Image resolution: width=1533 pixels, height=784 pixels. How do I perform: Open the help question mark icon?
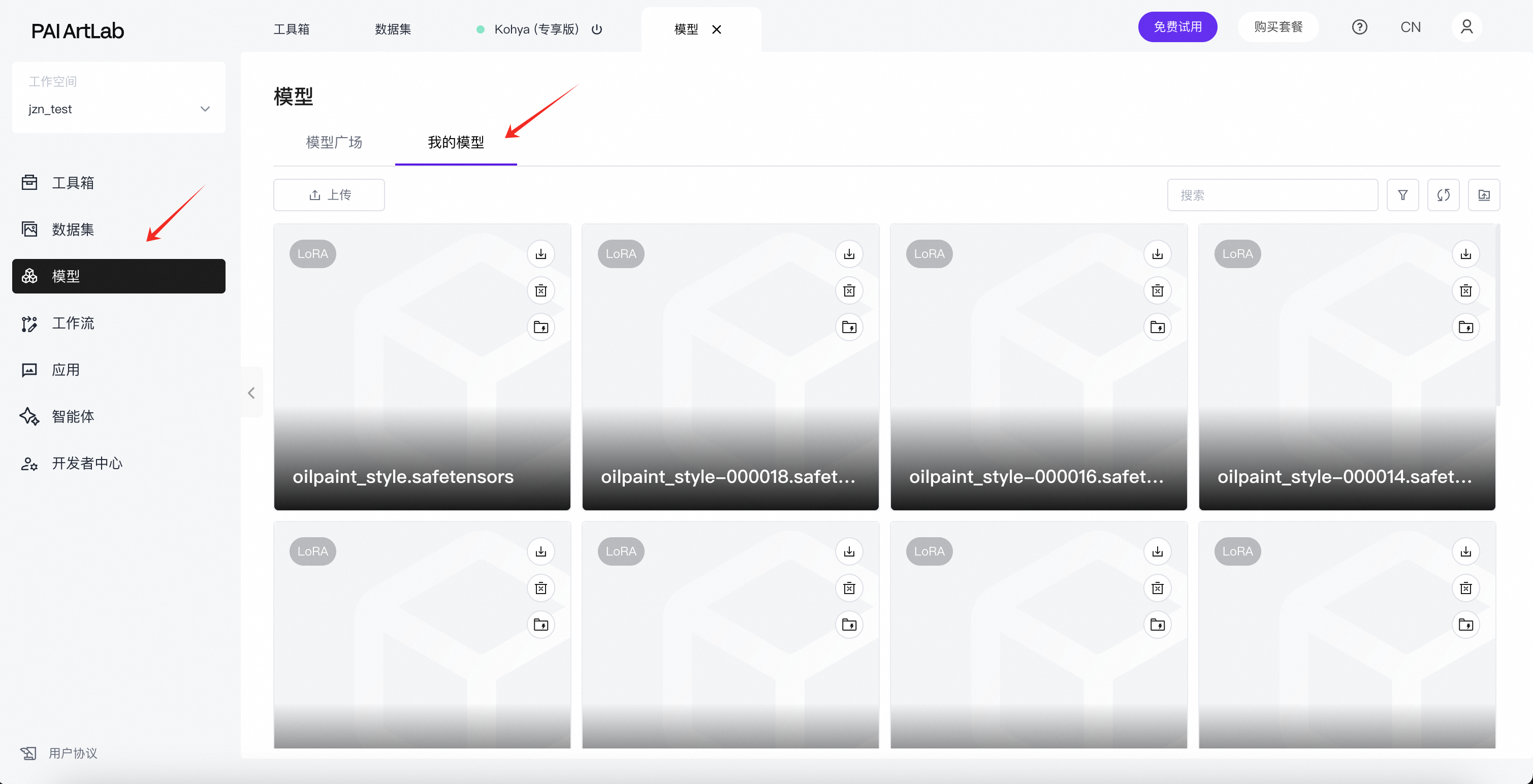[x=1359, y=27]
